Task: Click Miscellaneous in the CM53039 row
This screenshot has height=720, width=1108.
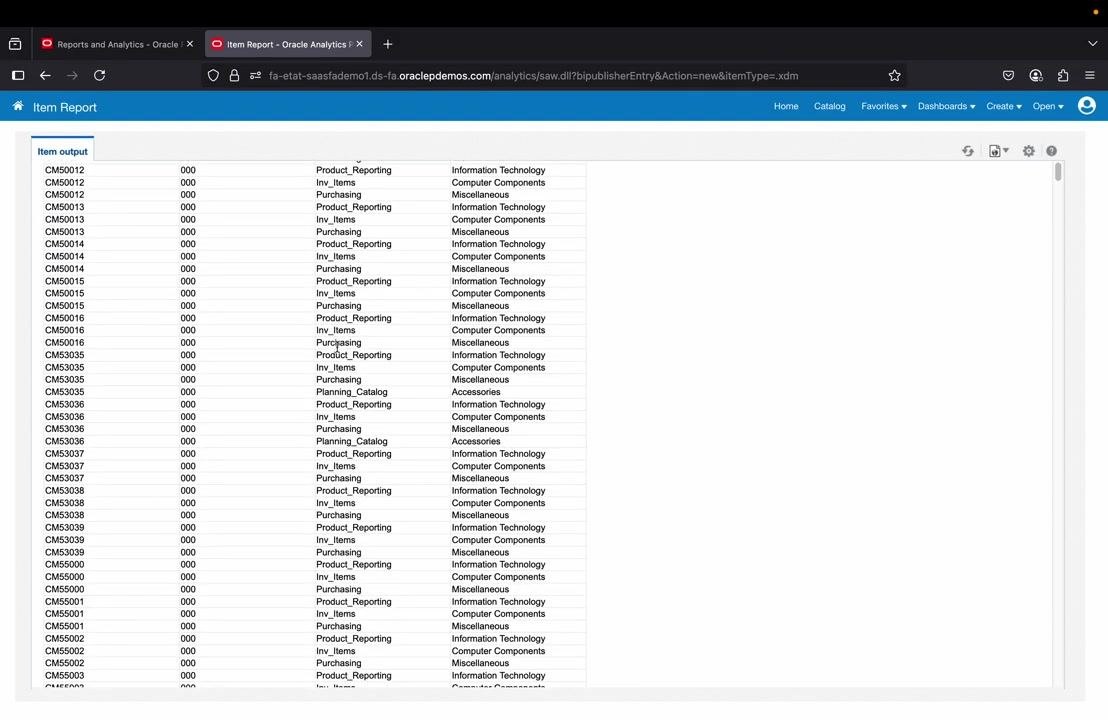Action: [x=480, y=553]
